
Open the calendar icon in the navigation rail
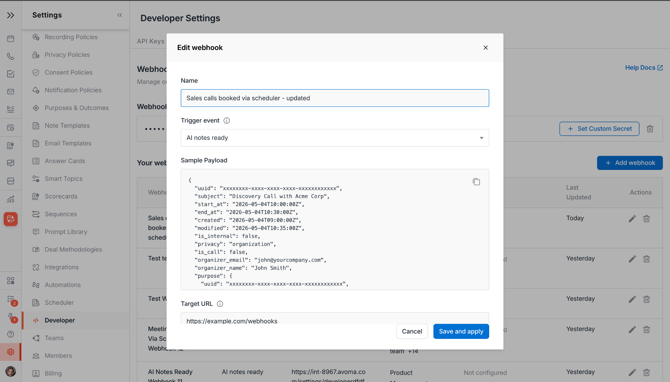click(x=11, y=38)
